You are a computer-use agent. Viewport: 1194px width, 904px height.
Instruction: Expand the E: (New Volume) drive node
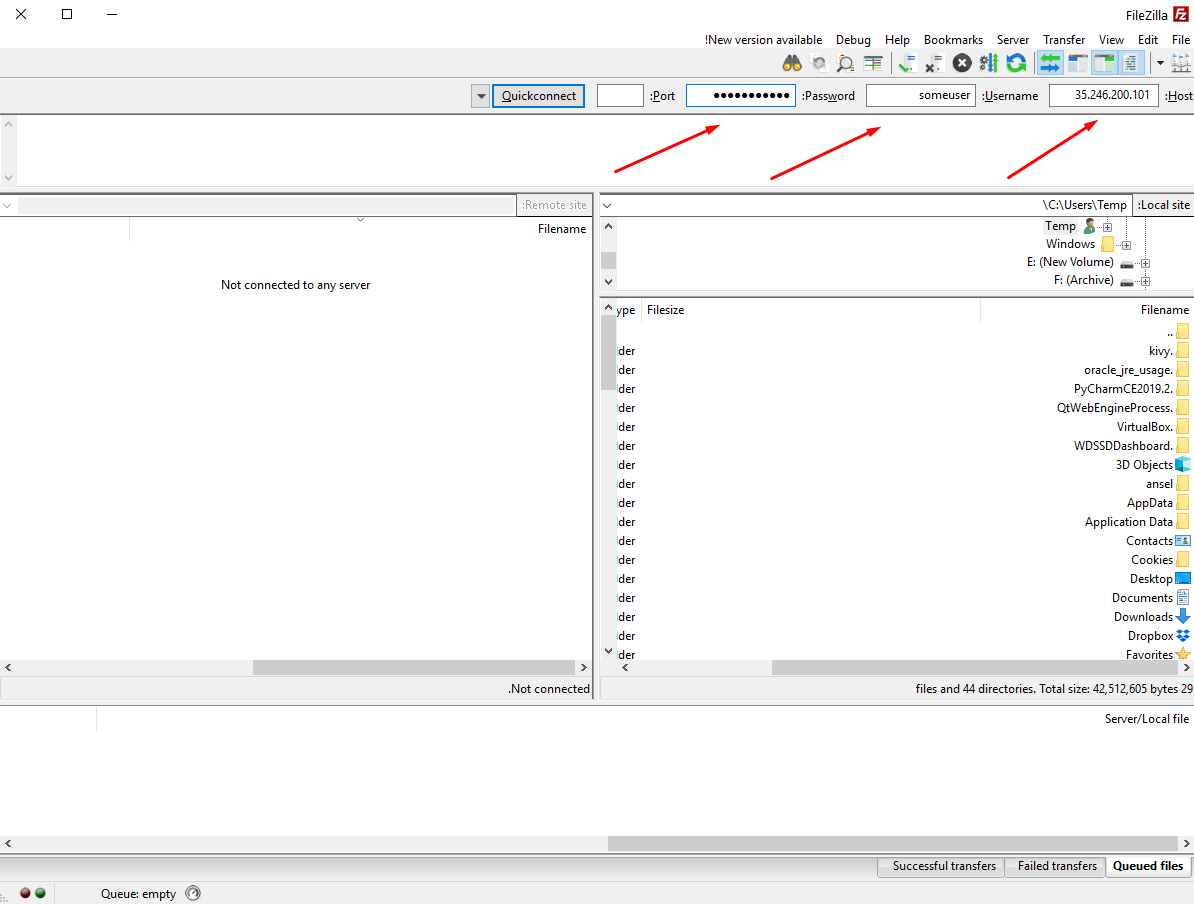pyautogui.click(x=1145, y=264)
